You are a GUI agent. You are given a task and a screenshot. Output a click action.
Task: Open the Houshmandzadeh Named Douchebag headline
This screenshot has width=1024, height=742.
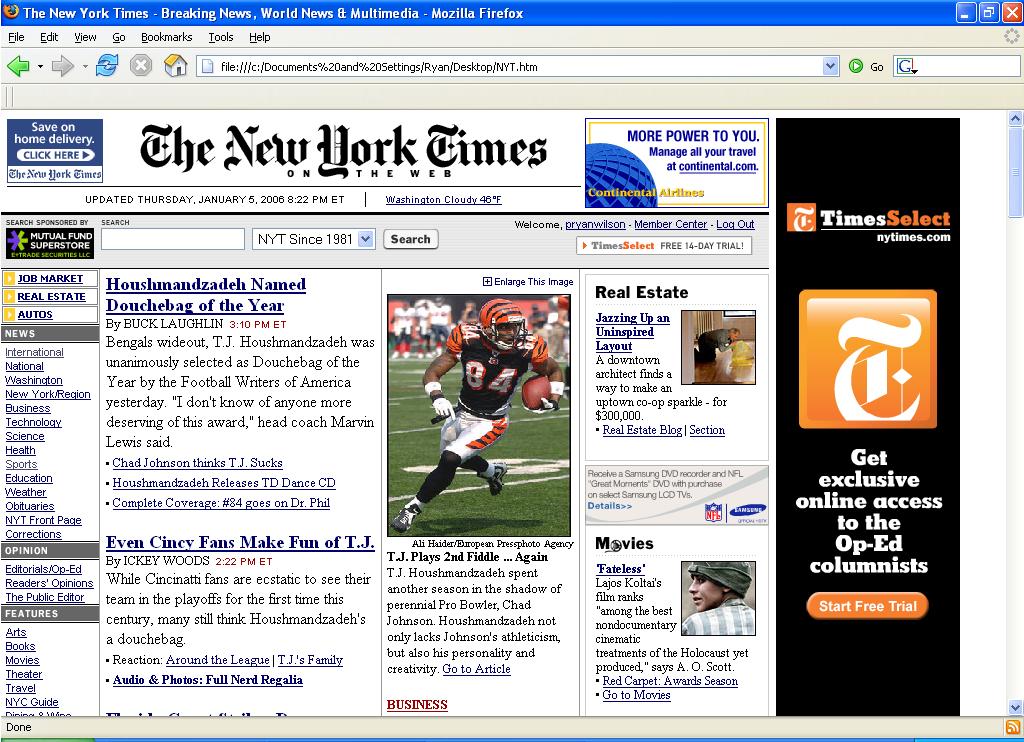[206, 295]
